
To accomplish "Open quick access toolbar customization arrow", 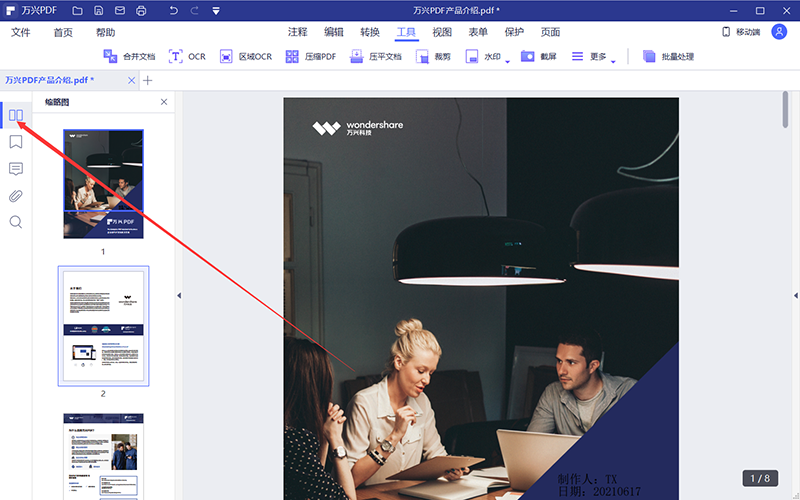I will pyautogui.click(x=216, y=11).
